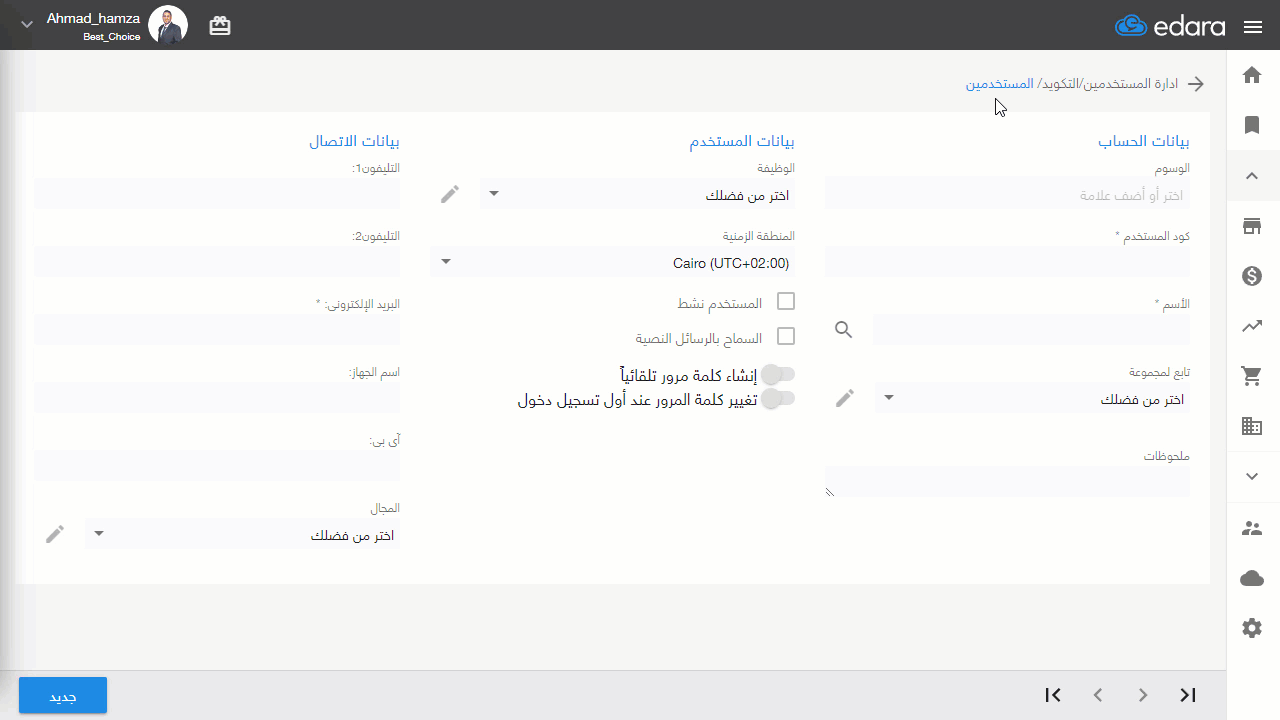Check the السماح بالرسائل النصية checkbox
This screenshot has height=720, width=1280.
click(786, 336)
